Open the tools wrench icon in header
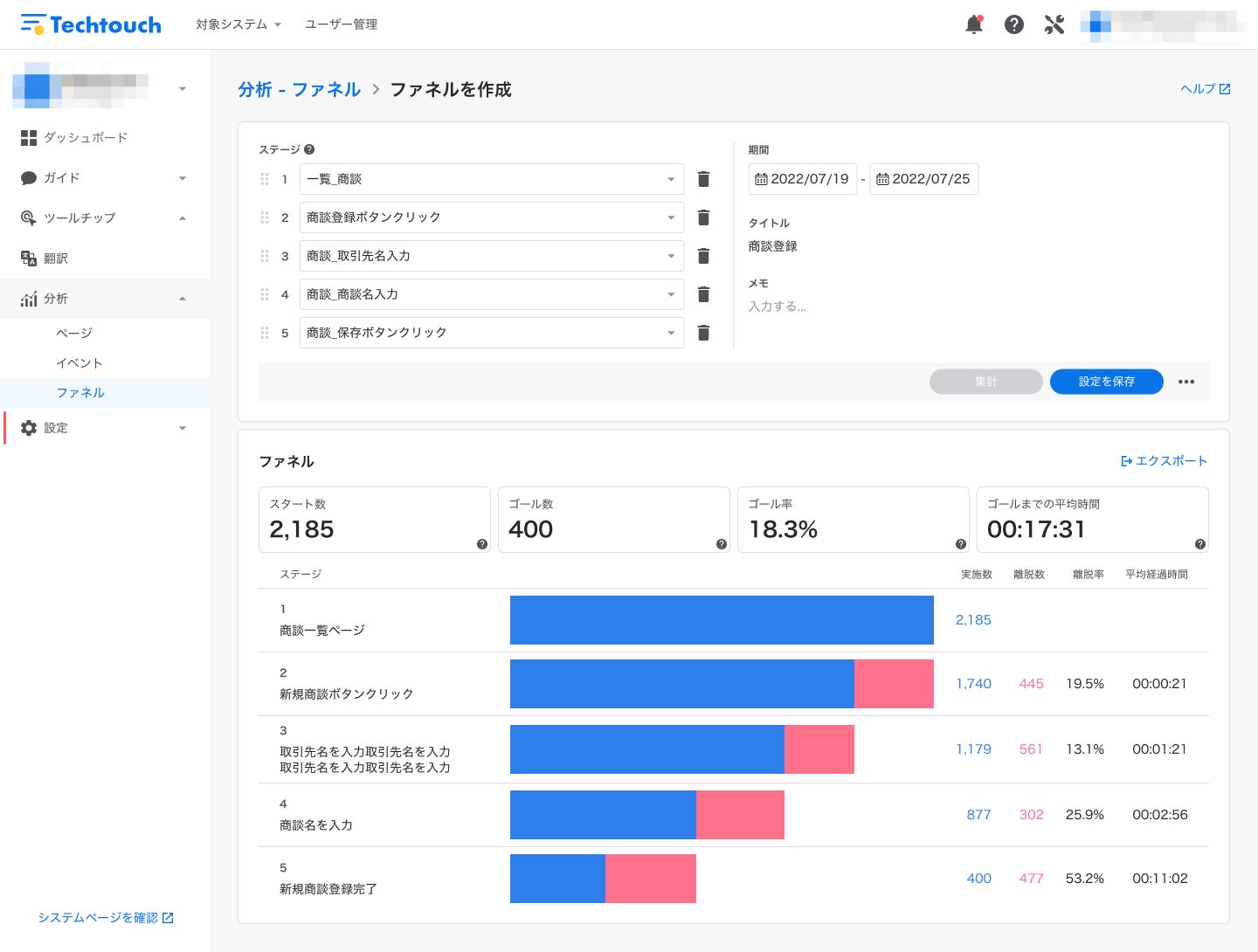Screen dimensions: 1258x952 1054,24
